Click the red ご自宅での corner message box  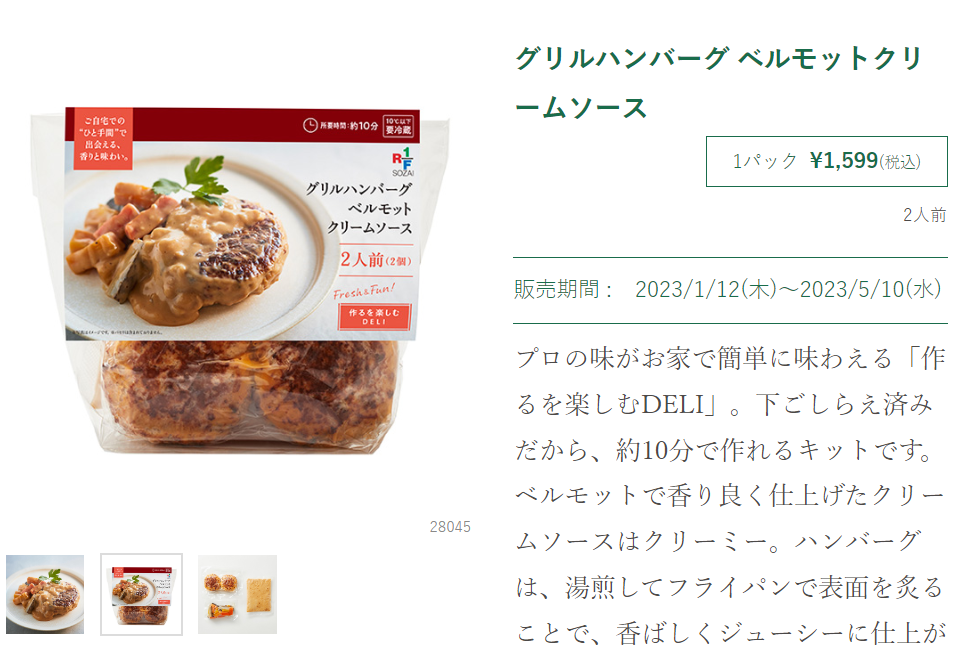click(103, 139)
